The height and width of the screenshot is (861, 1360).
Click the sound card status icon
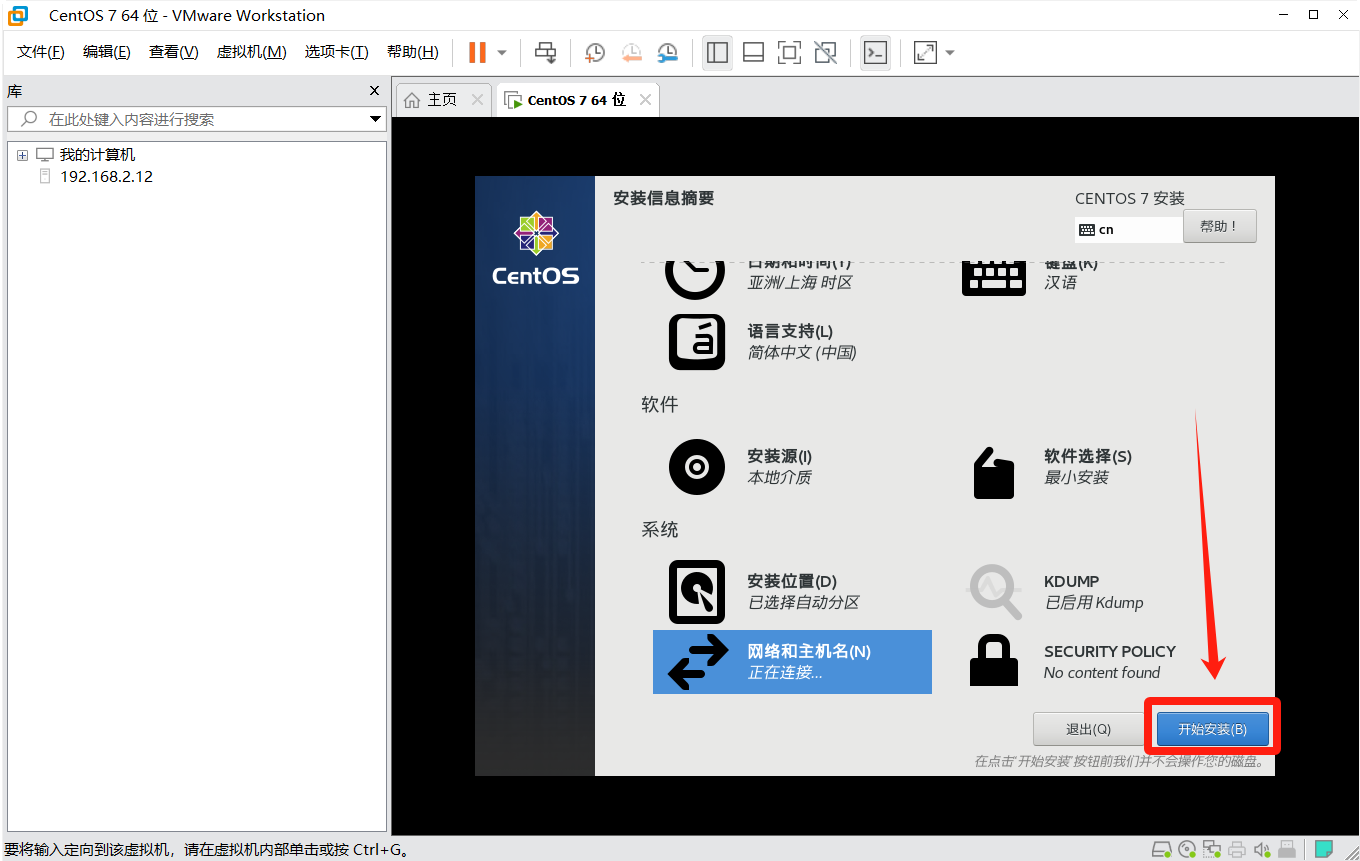(x=1262, y=850)
